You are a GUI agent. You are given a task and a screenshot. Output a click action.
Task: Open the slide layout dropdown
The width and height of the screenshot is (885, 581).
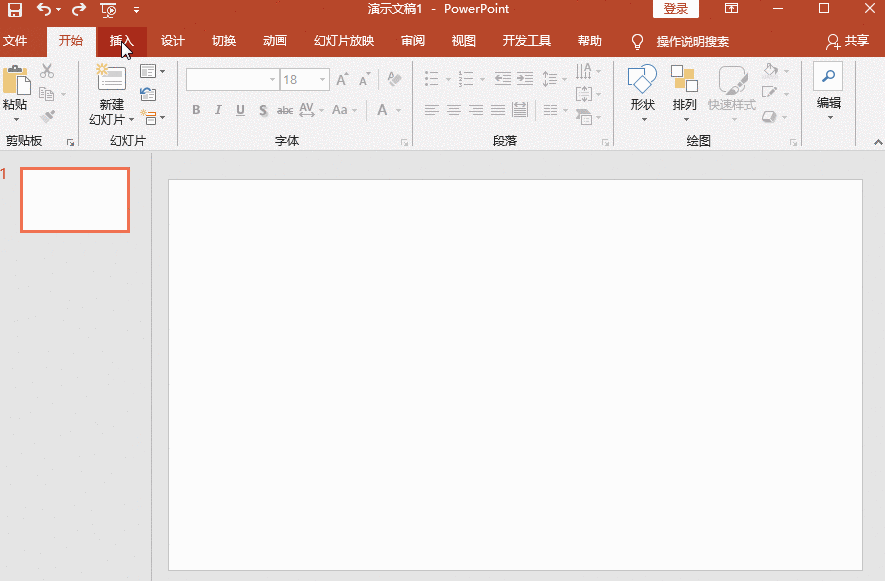(x=152, y=71)
